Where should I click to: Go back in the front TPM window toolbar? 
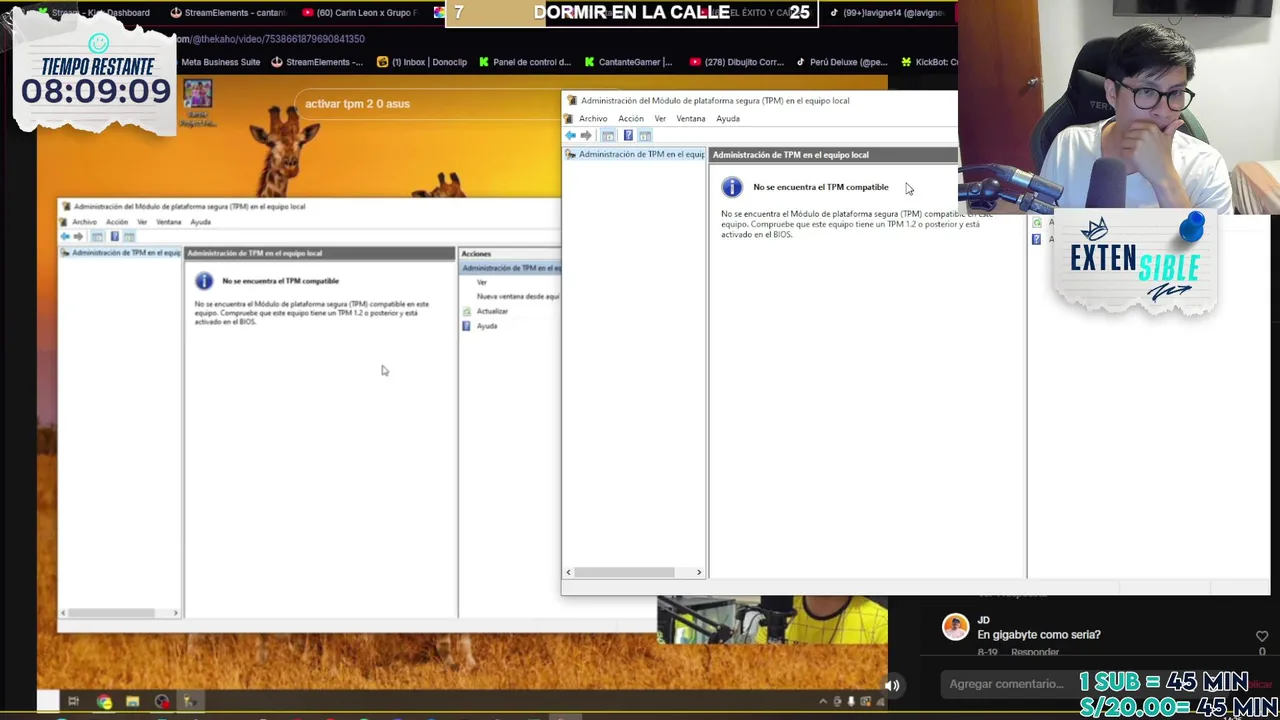(570, 136)
